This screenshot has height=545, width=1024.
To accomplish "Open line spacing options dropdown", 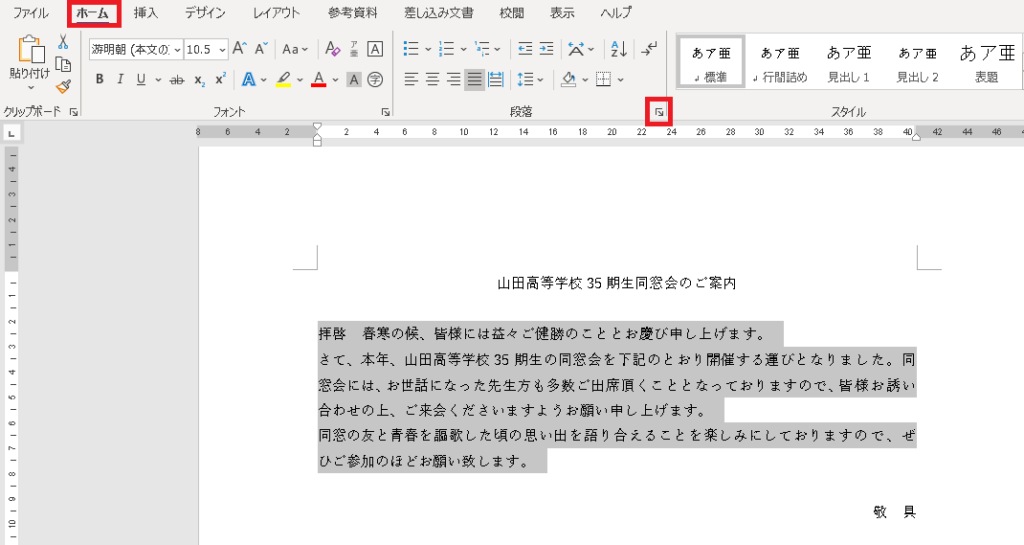I will [530, 80].
